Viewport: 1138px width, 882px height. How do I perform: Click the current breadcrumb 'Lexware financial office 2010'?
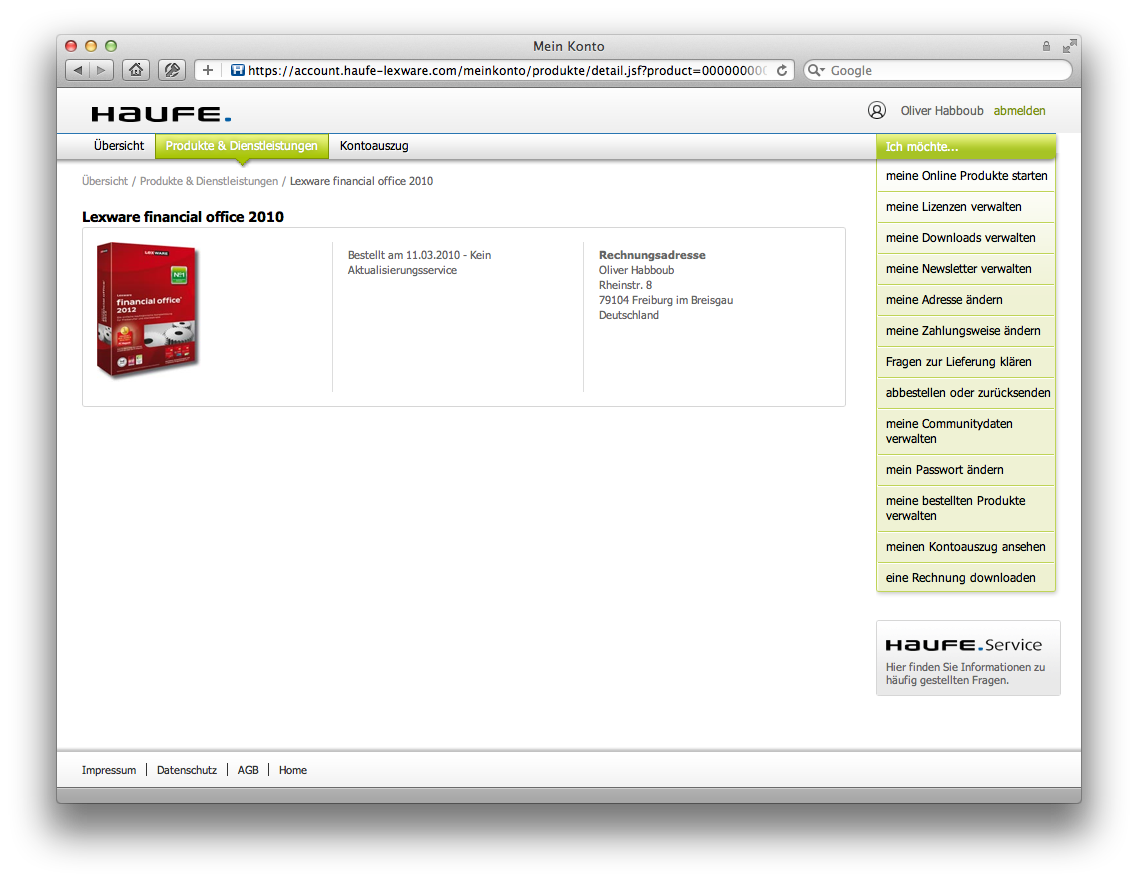click(x=361, y=181)
